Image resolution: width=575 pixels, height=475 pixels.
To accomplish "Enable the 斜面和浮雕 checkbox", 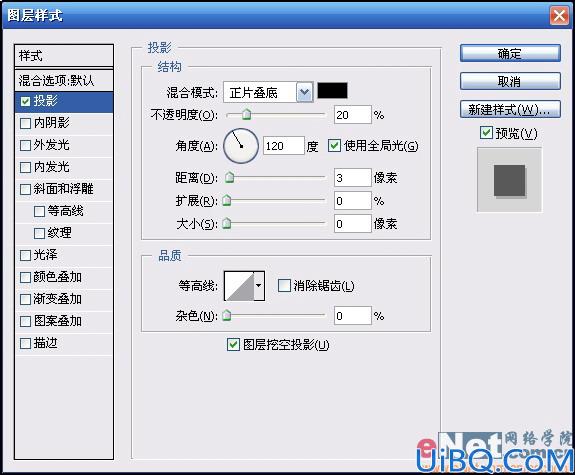I will [x=25, y=189].
